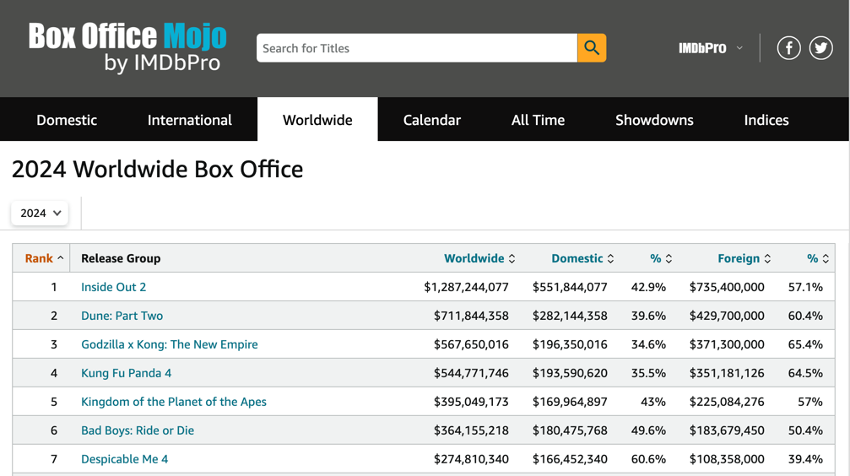Select the 60.6% domestic share cell
Screen dimensions: 850x476
pyautogui.click(x=648, y=459)
